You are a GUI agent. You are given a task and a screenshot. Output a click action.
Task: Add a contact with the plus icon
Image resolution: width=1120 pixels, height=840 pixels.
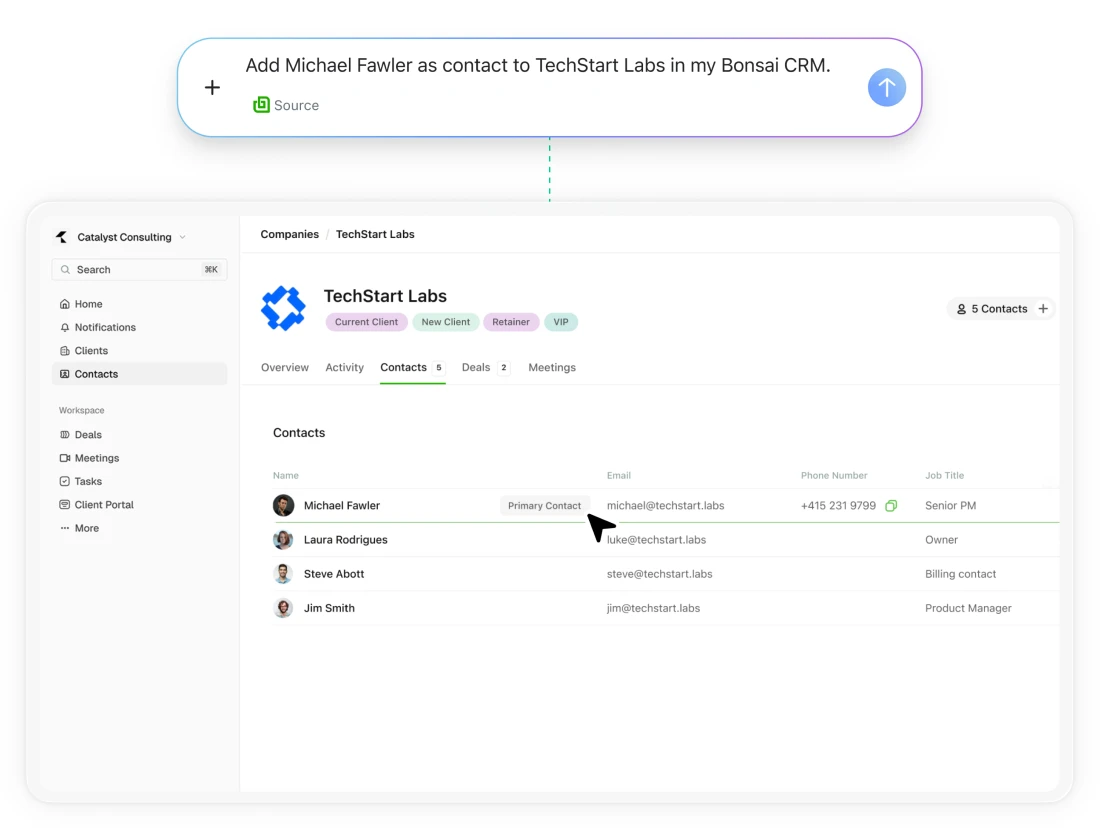point(1043,309)
